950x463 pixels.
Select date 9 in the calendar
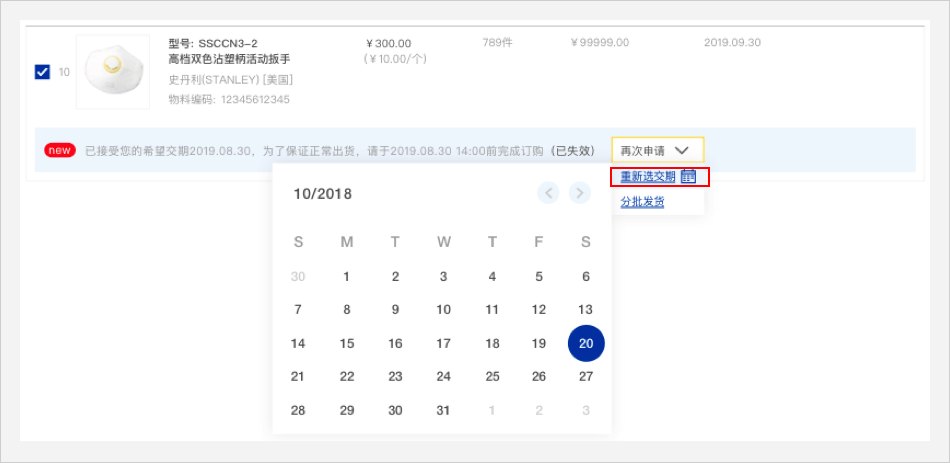point(395,310)
